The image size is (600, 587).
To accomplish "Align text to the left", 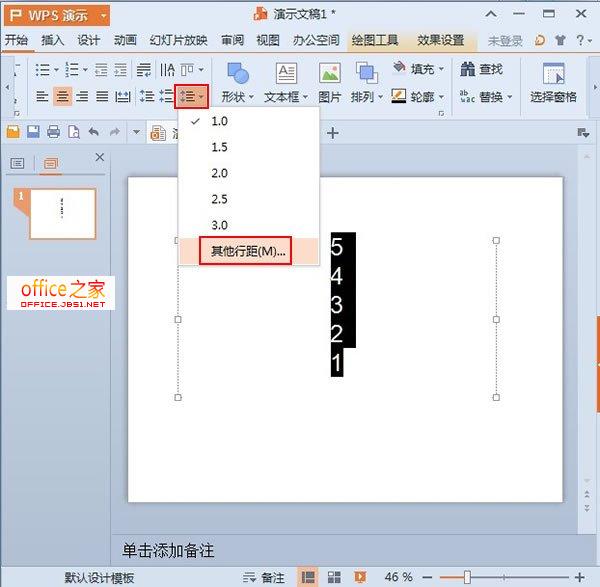I will pos(42,96).
